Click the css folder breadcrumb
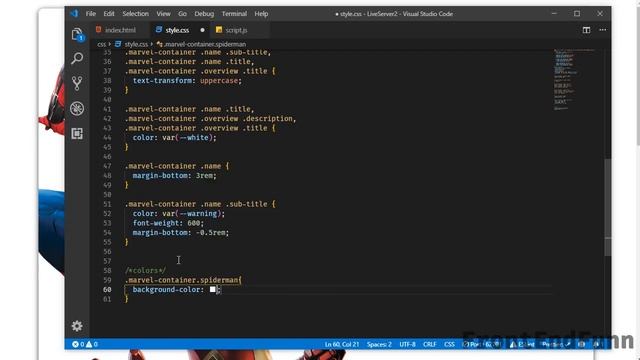This screenshot has height=360, width=640. pos(101,44)
